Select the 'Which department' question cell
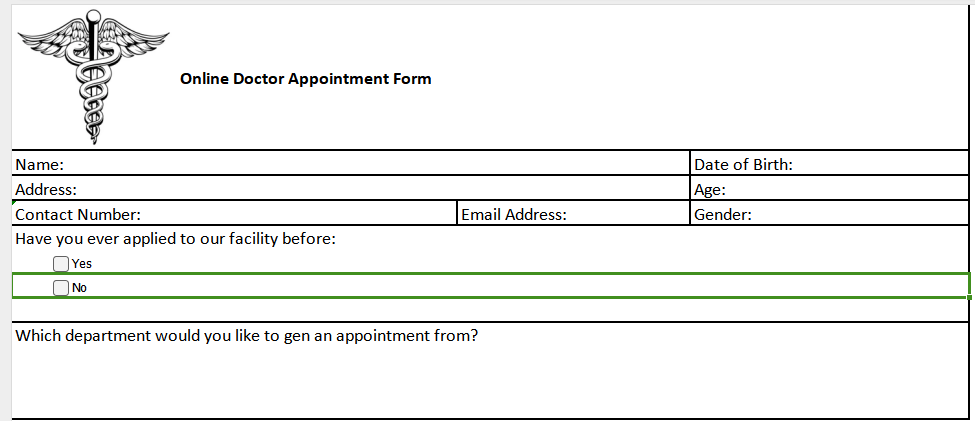Viewport: 975px width, 421px height. coord(246,336)
